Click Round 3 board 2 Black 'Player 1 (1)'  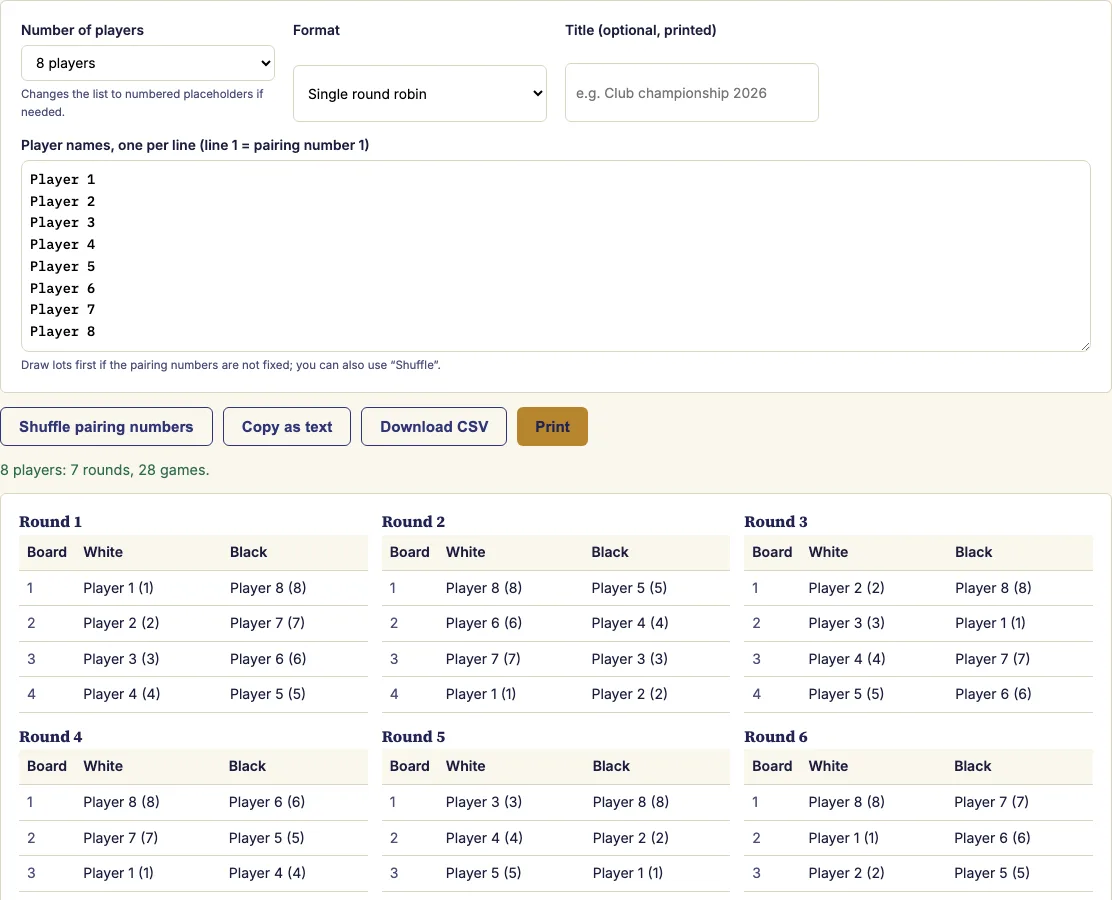990,623
